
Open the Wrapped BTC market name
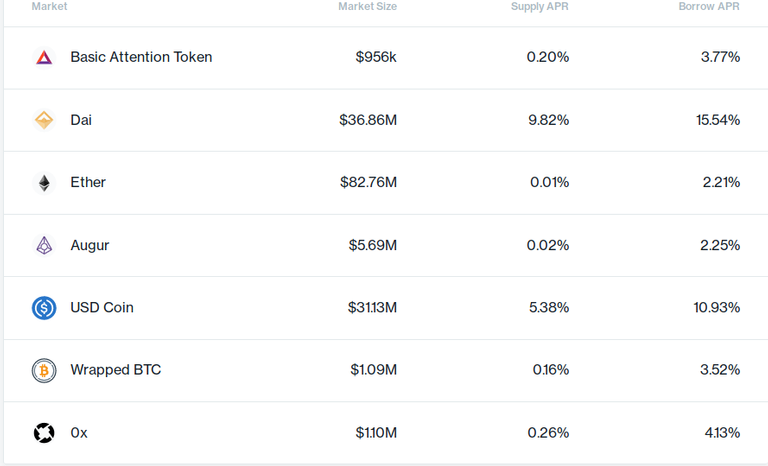(116, 370)
